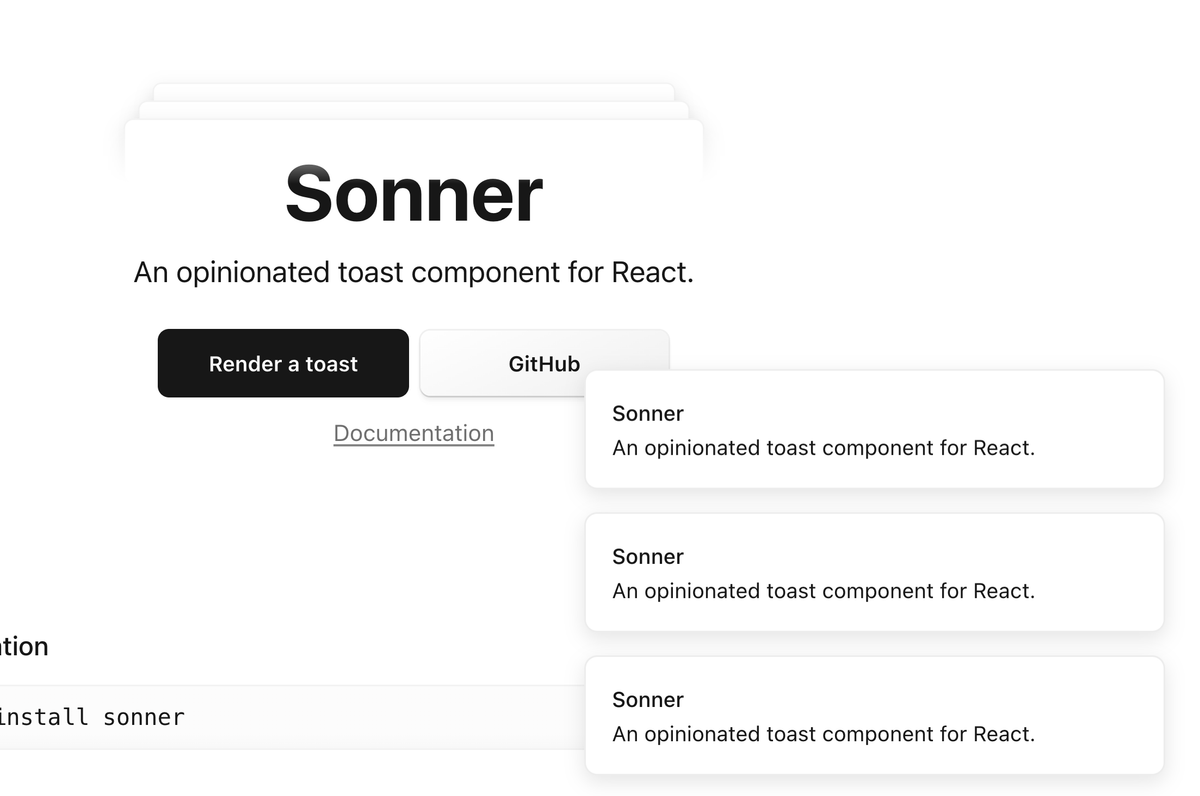Click the "Render a toast" button

coord(283,364)
